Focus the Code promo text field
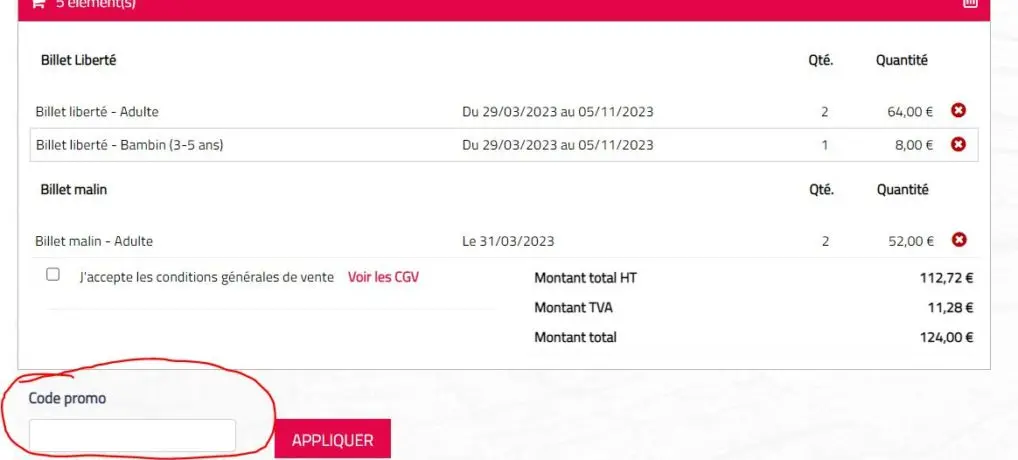This screenshot has width=1018, height=460. 132,436
